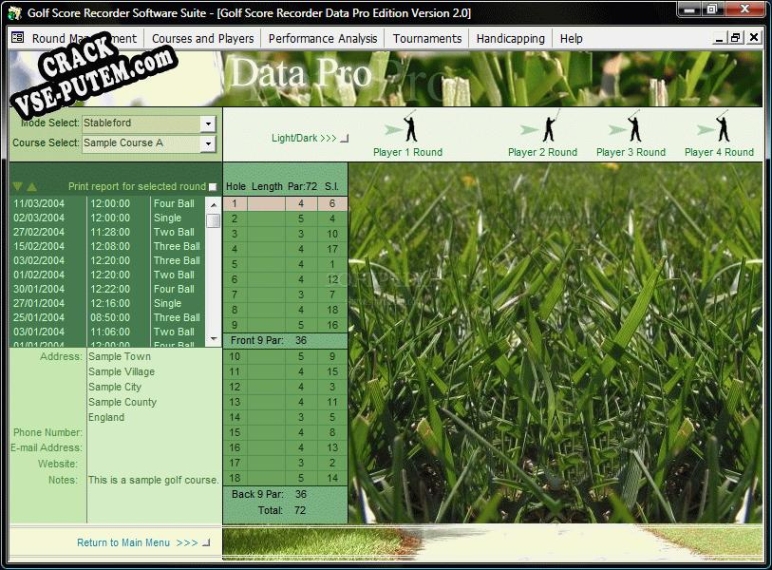Click the S.I. column header

(x=332, y=187)
